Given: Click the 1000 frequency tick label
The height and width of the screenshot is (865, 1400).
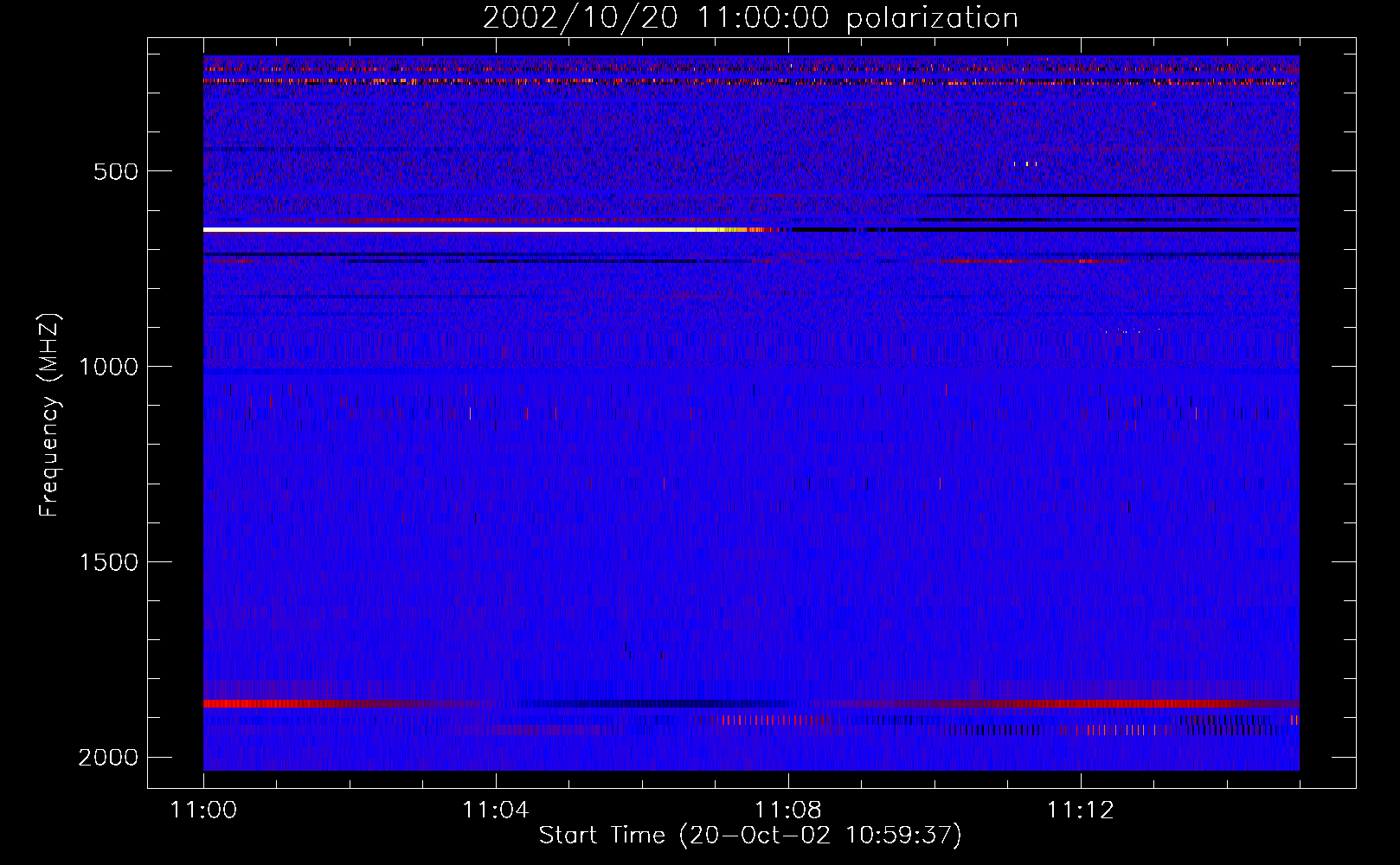Looking at the screenshot, I should [108, 367].
